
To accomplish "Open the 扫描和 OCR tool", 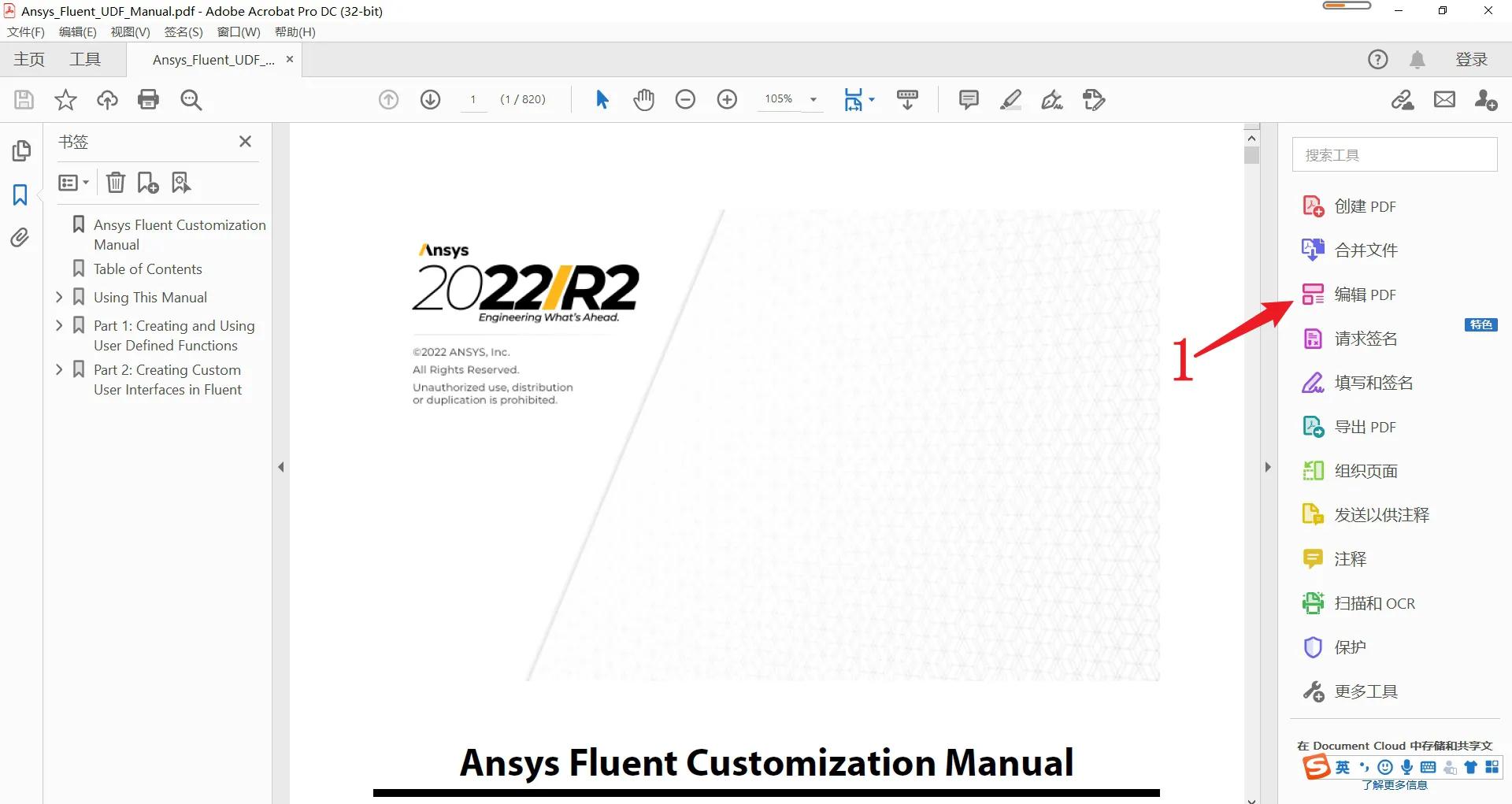I will click(x=1358, y=603).
